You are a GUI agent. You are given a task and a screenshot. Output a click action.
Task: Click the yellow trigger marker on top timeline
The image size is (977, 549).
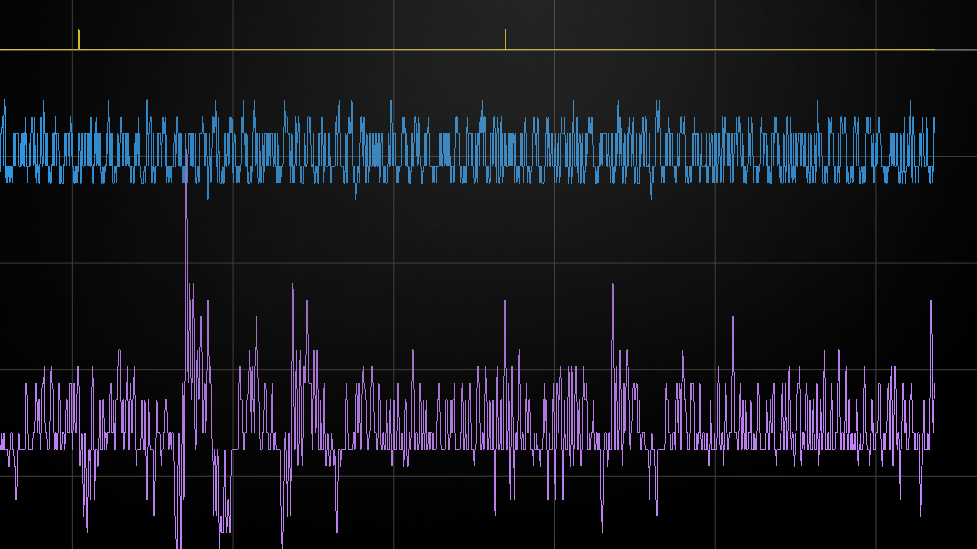click(x=79, y=39)
